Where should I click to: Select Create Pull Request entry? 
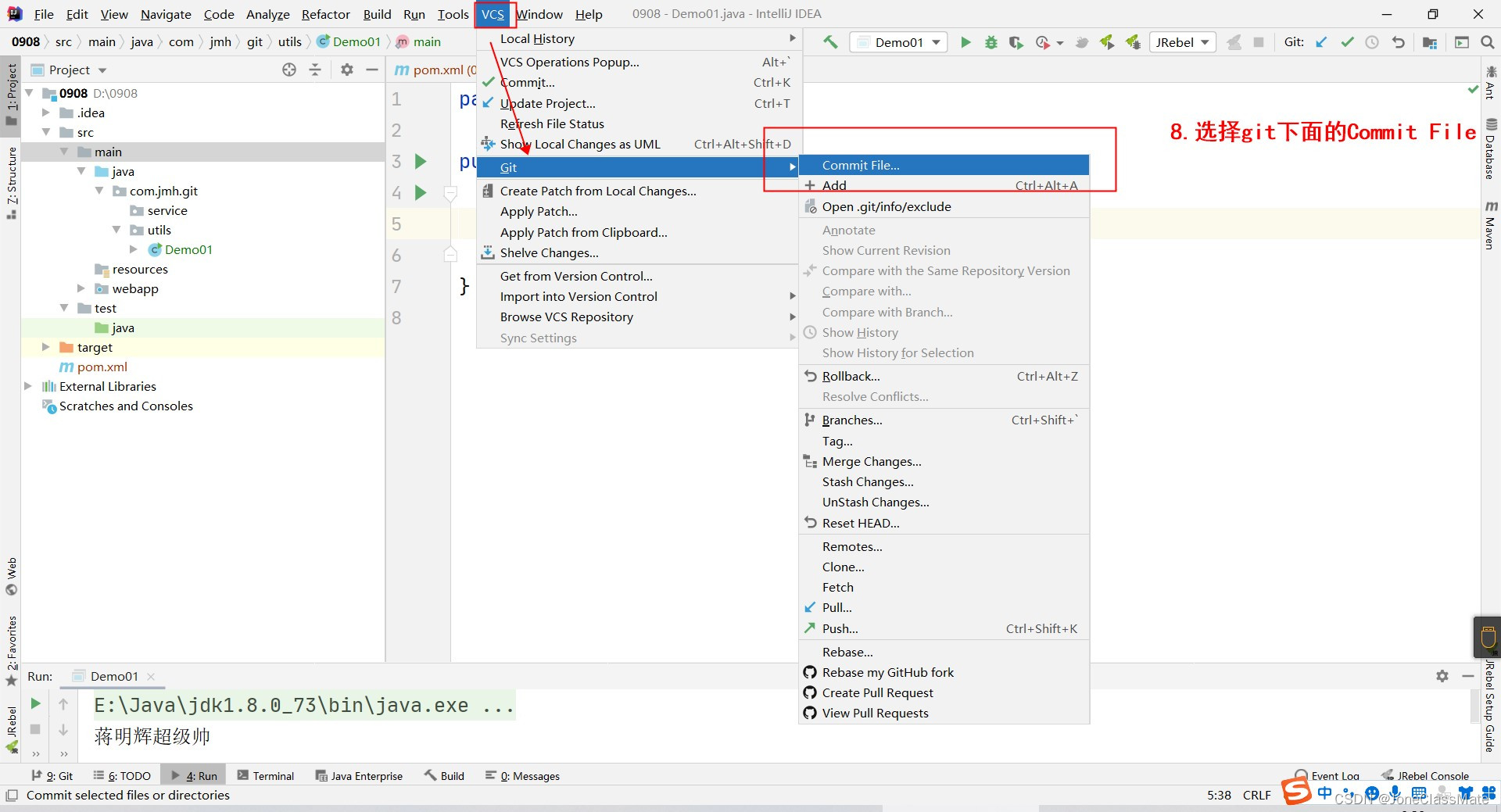tap(944, 692)
